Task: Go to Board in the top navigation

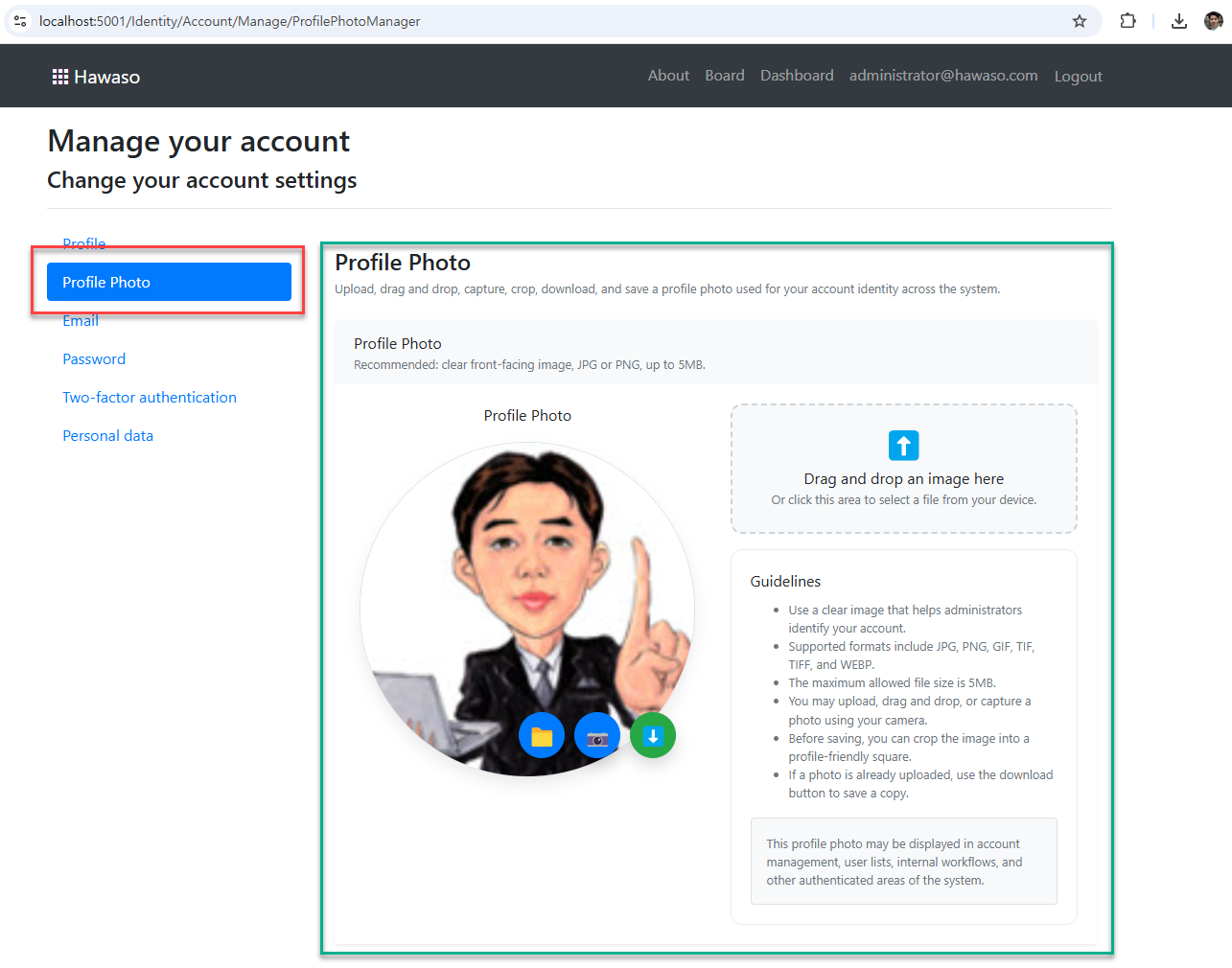Action: pyautogui.click(x=725, y=76)
